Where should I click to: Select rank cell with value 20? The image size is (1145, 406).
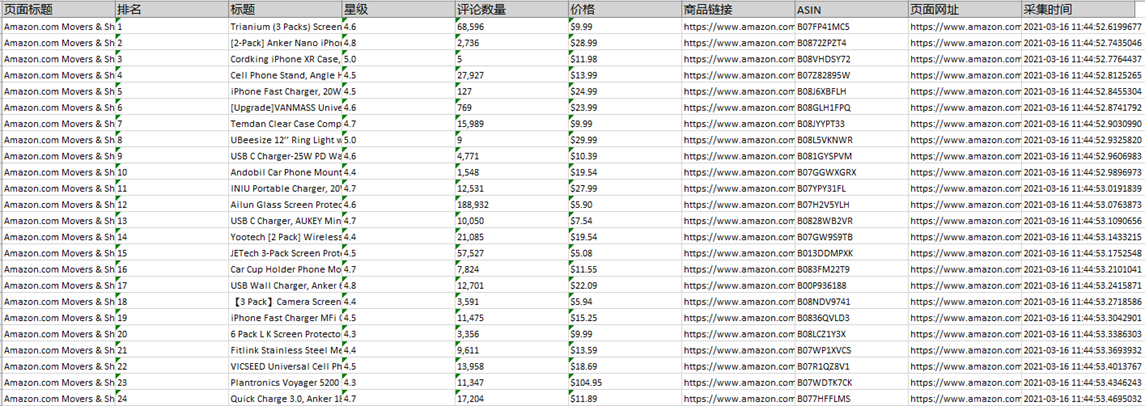pyautogui.click(x=172, y=334)
